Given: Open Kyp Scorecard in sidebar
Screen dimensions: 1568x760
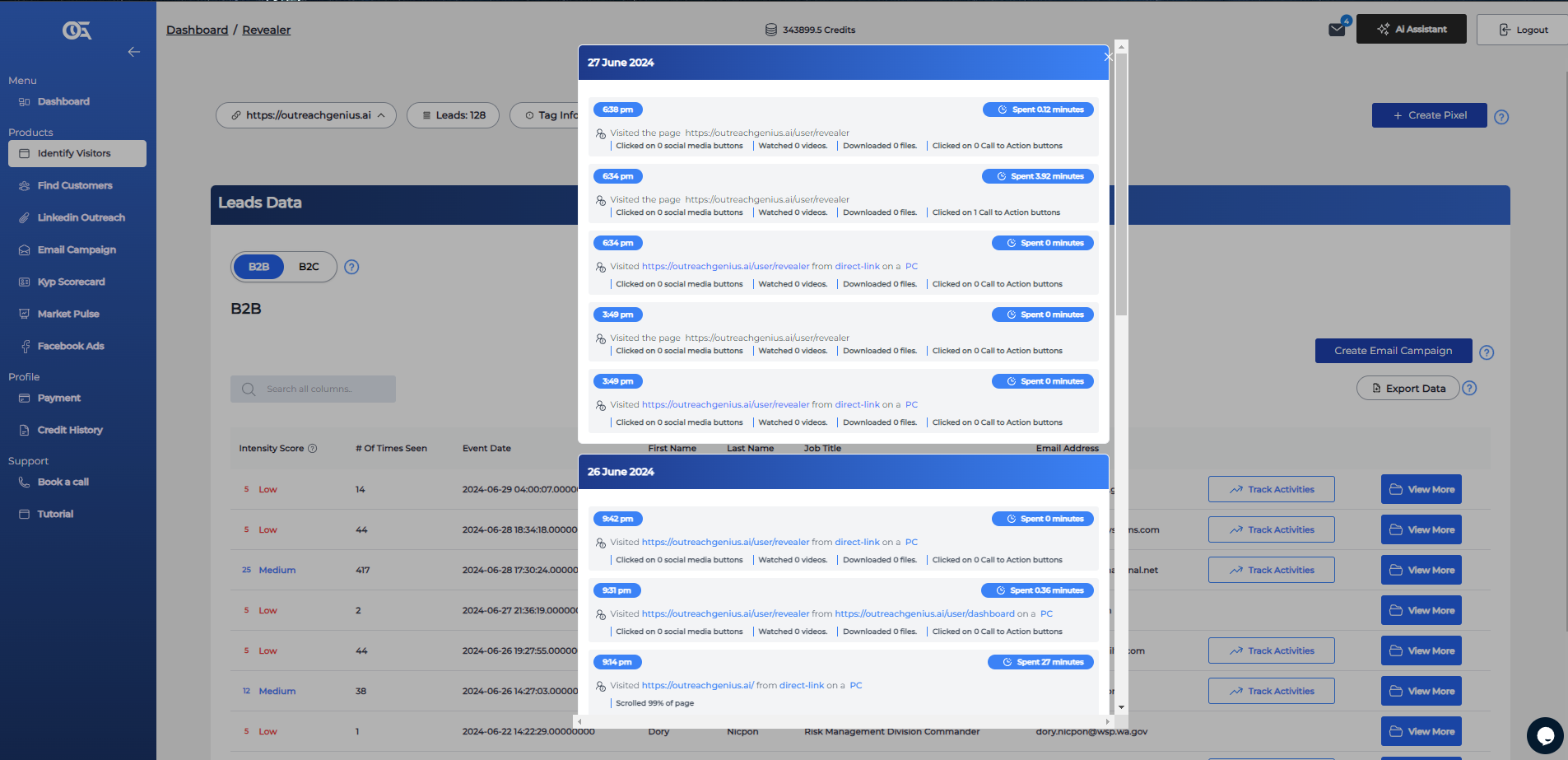Looking at the screenshot, I should (x=71, y=282).
